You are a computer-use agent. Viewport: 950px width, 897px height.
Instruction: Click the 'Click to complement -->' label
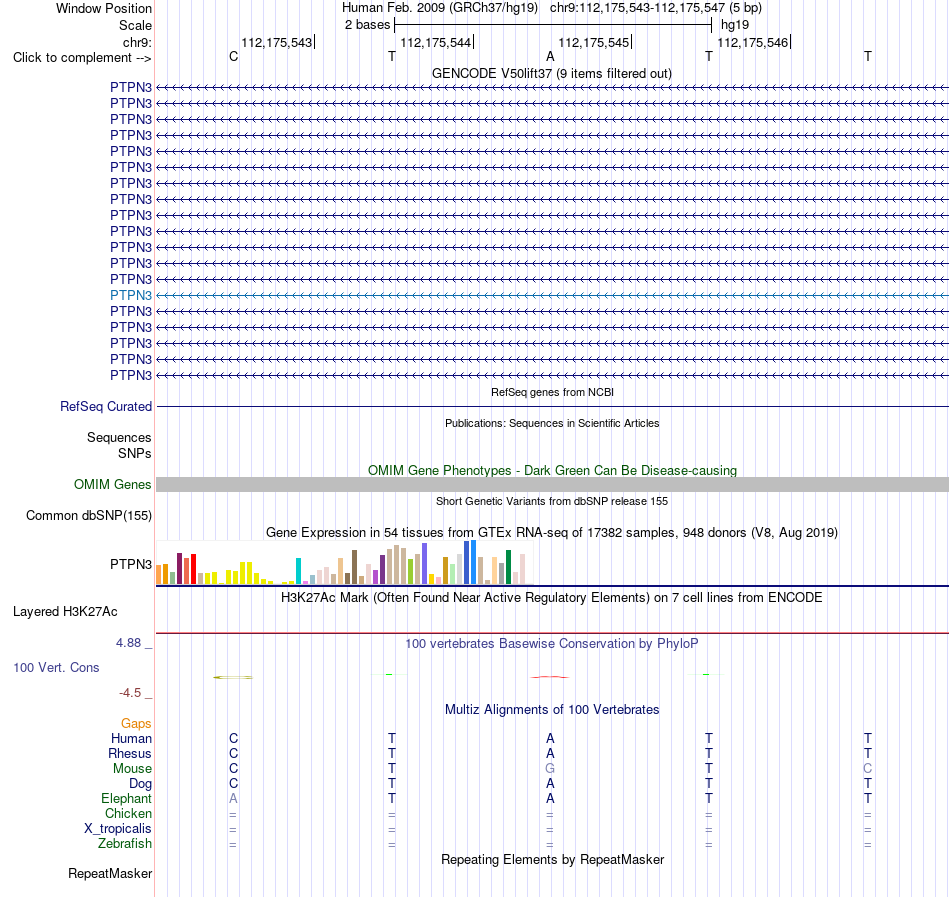[x=82, y=58]
